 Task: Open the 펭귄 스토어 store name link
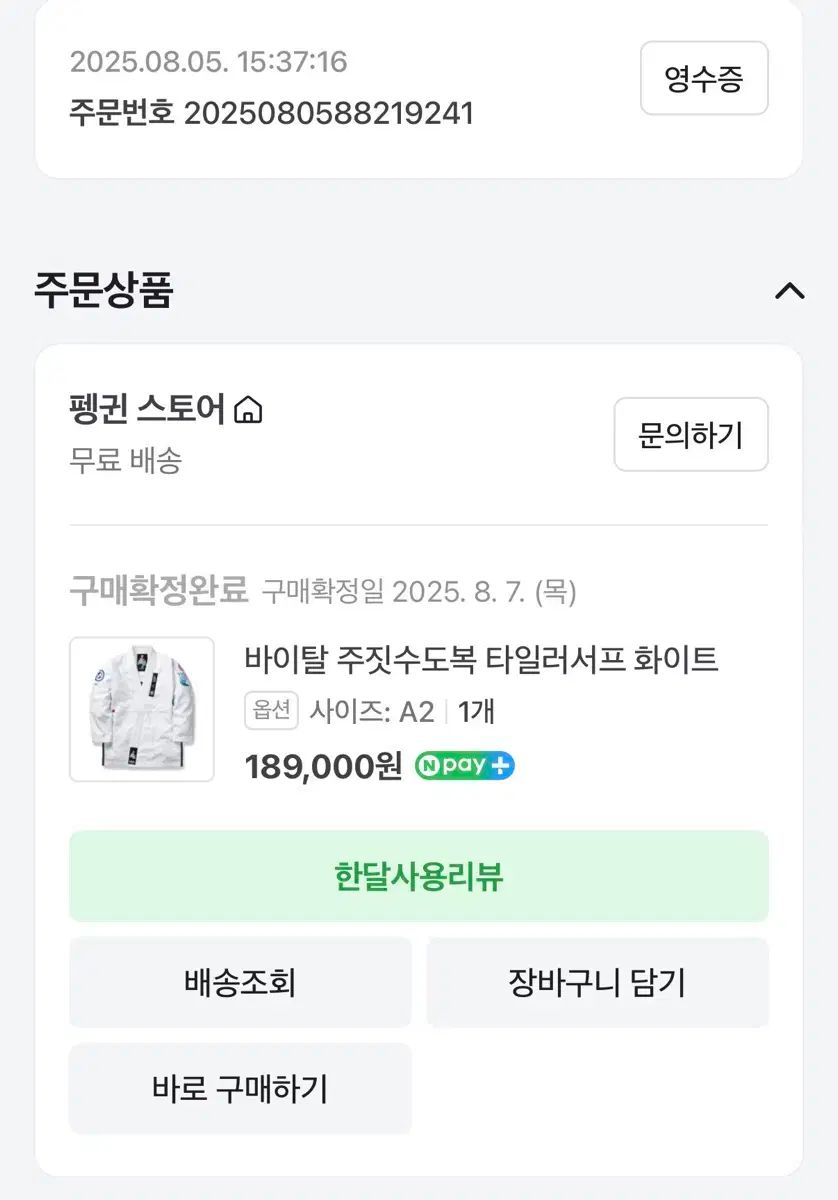pyautogui.click(x=148, y=410)
